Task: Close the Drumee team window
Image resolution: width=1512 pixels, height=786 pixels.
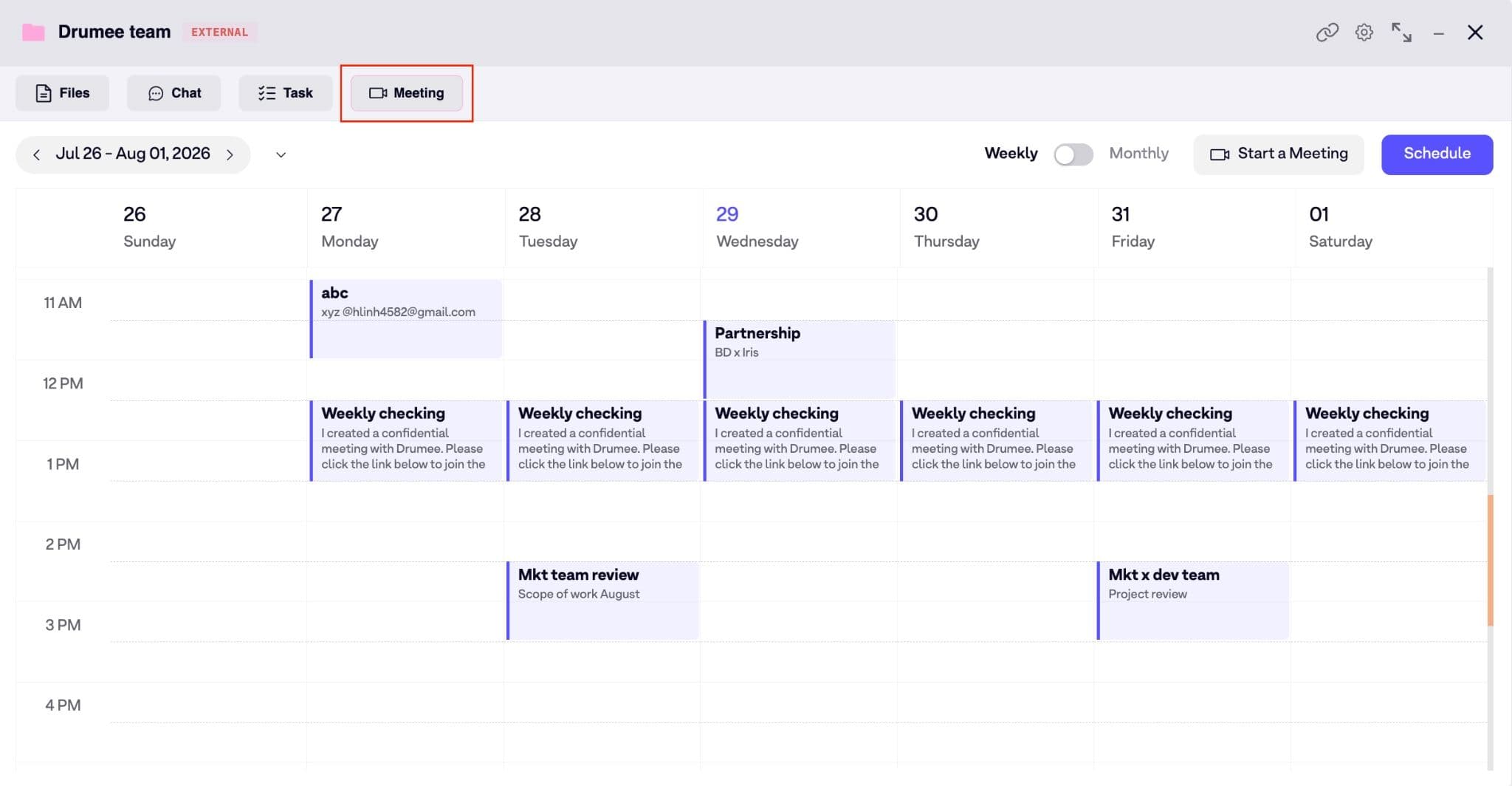Action: point(1475,33)
